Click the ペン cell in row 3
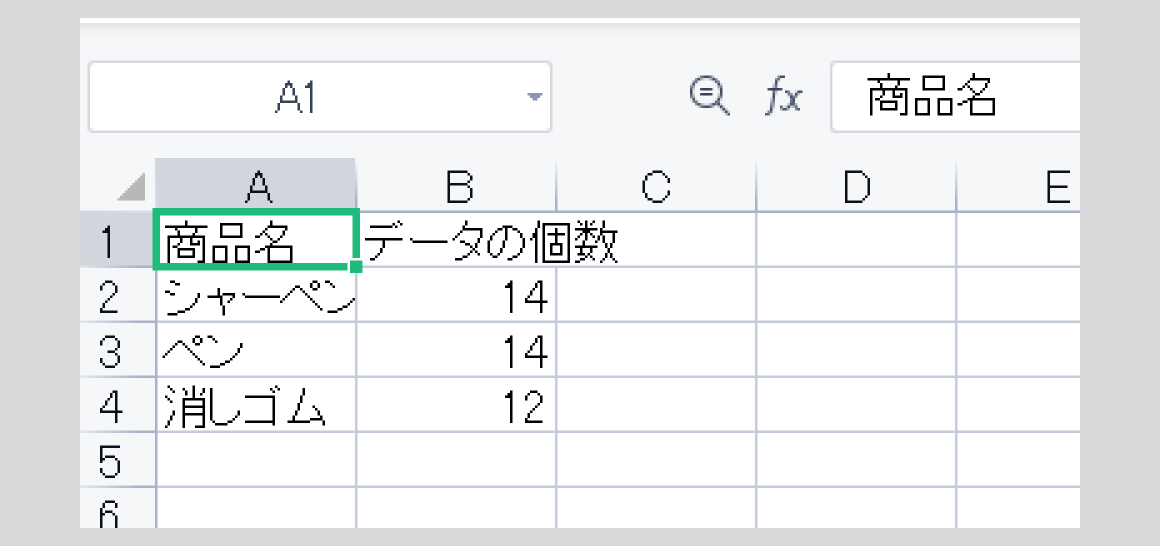 pyautogui.click(x=256, y=350)
